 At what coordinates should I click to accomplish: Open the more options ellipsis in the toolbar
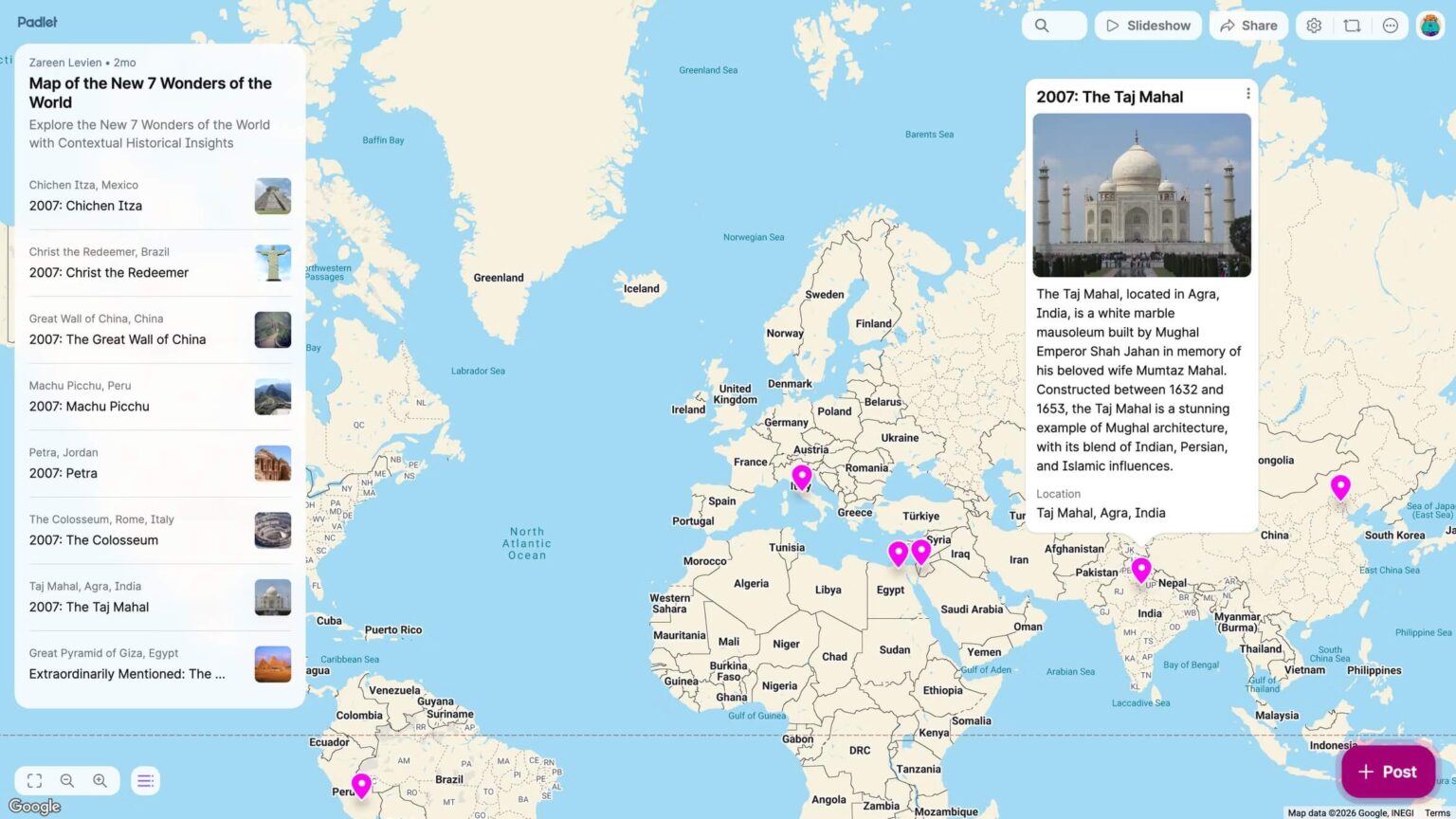point(1390,26)
